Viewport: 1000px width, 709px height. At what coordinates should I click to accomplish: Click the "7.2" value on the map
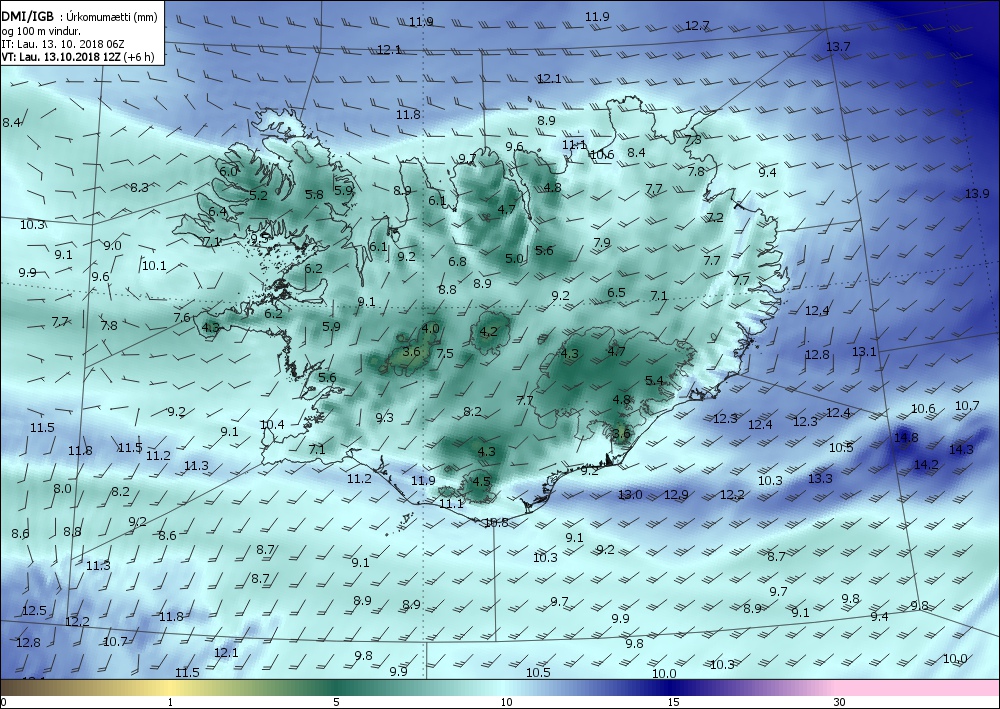click(715, 217)
